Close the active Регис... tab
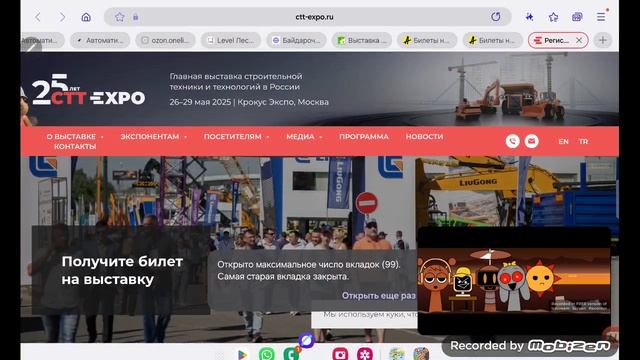The height and width of the screenshot is (360, 640). pos(579,40)
